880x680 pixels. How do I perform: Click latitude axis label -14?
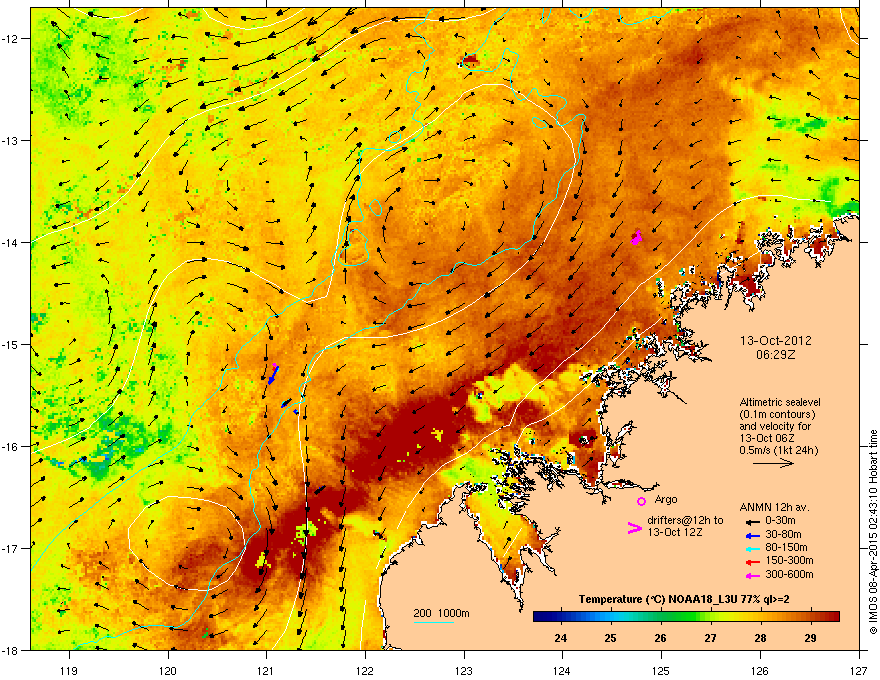point(11,242)
